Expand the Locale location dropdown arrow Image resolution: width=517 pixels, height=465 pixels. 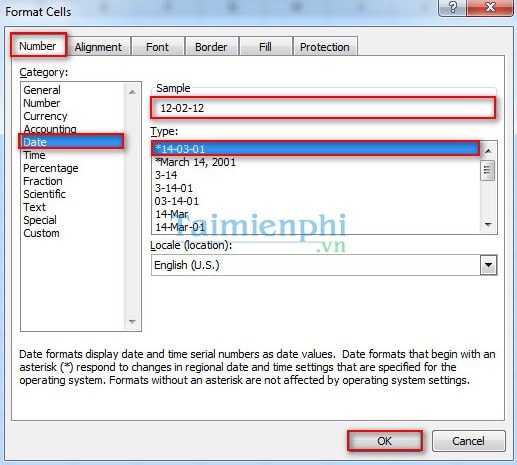[489, 265]
